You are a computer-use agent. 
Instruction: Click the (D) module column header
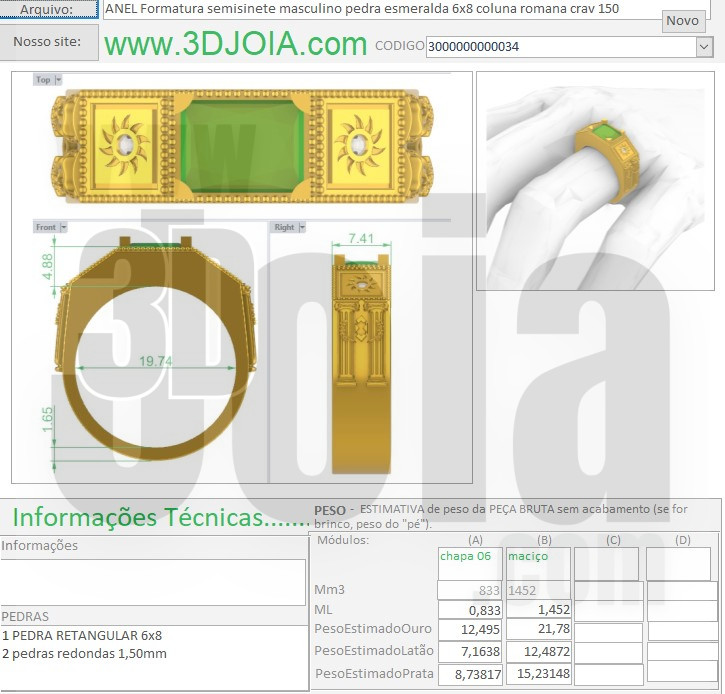tap(682, 540)
